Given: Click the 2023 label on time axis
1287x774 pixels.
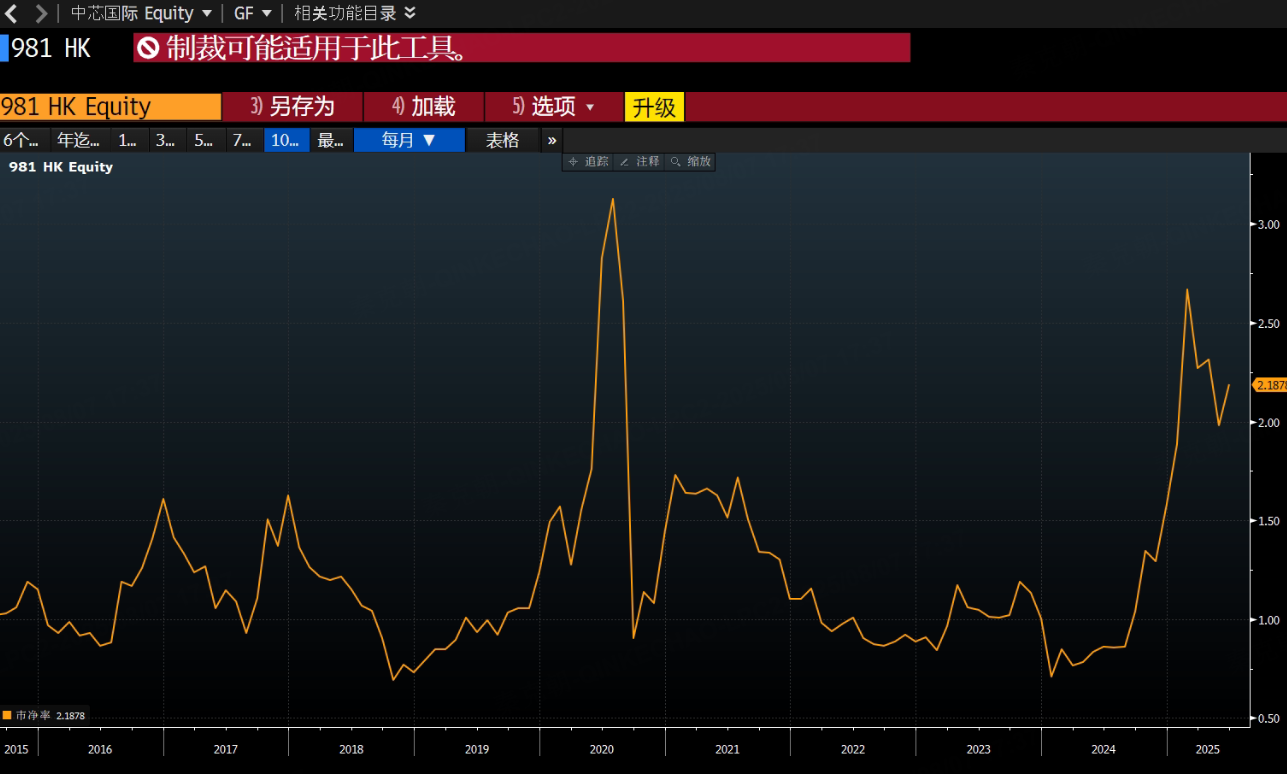Looking at the screenshot, I should click(x=978, y=749).
